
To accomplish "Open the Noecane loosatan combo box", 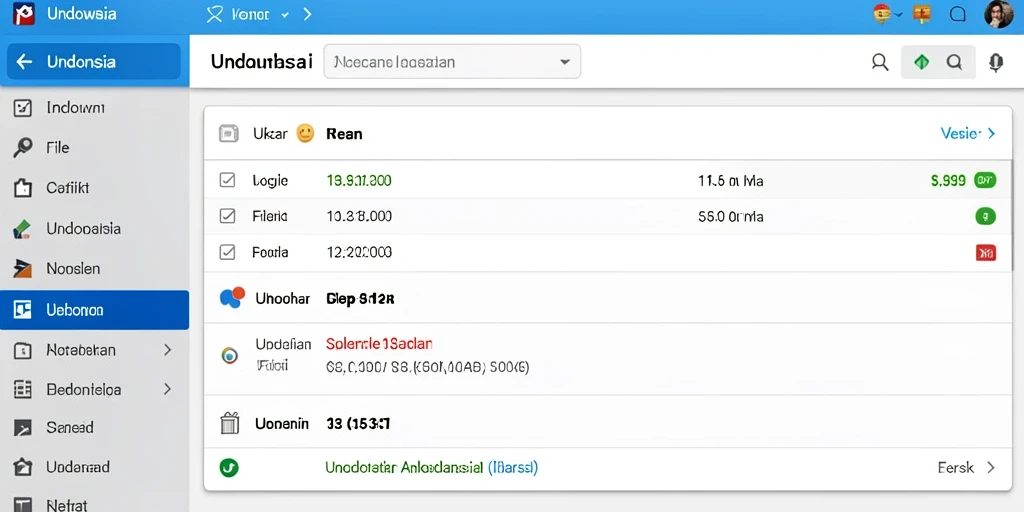I will [x=452, y=62].
